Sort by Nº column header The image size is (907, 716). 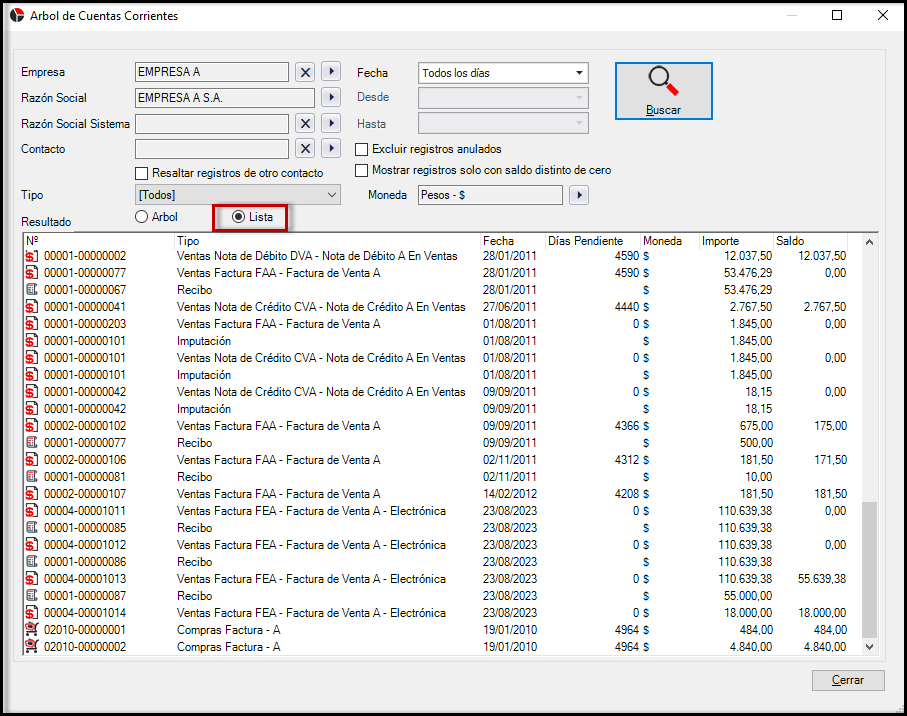(99, 241)
